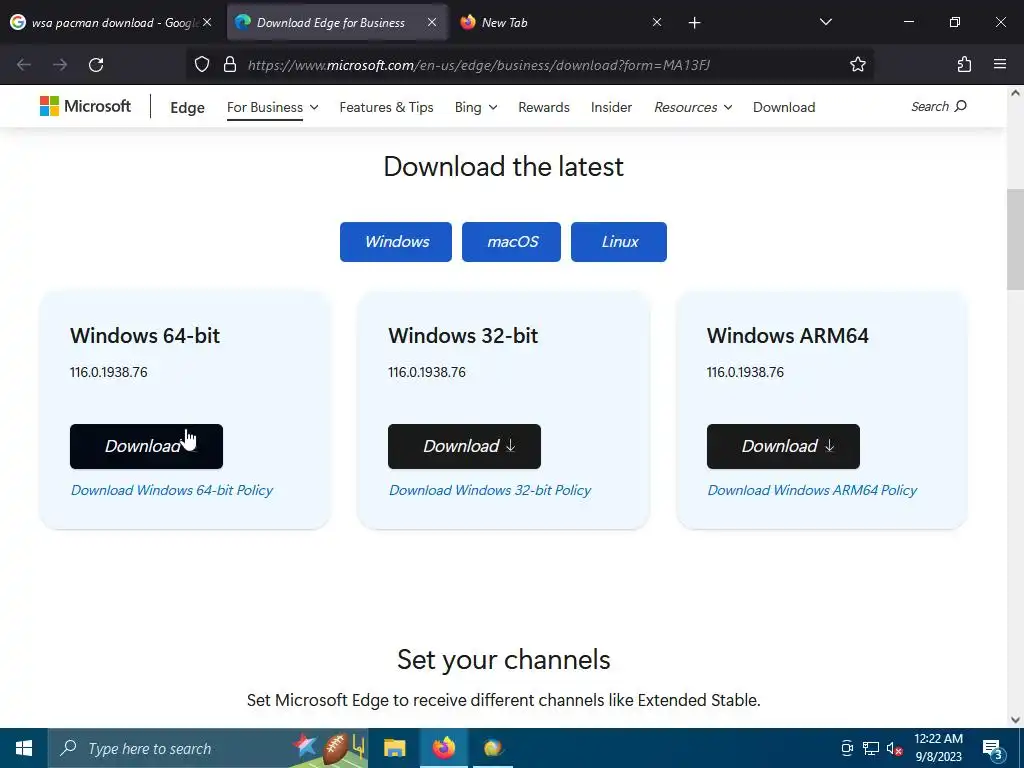Click the Windows ARM64 heading

point(788,336)
